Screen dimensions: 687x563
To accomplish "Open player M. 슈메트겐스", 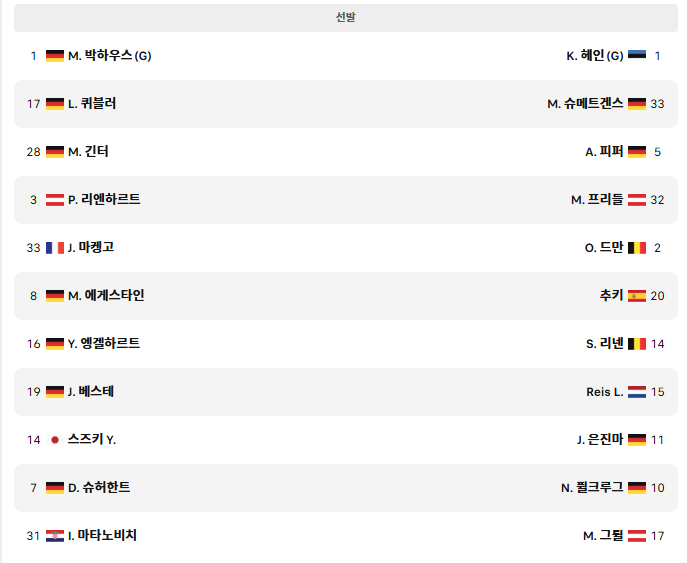I will pyautogui.click(x=585, y=104).
